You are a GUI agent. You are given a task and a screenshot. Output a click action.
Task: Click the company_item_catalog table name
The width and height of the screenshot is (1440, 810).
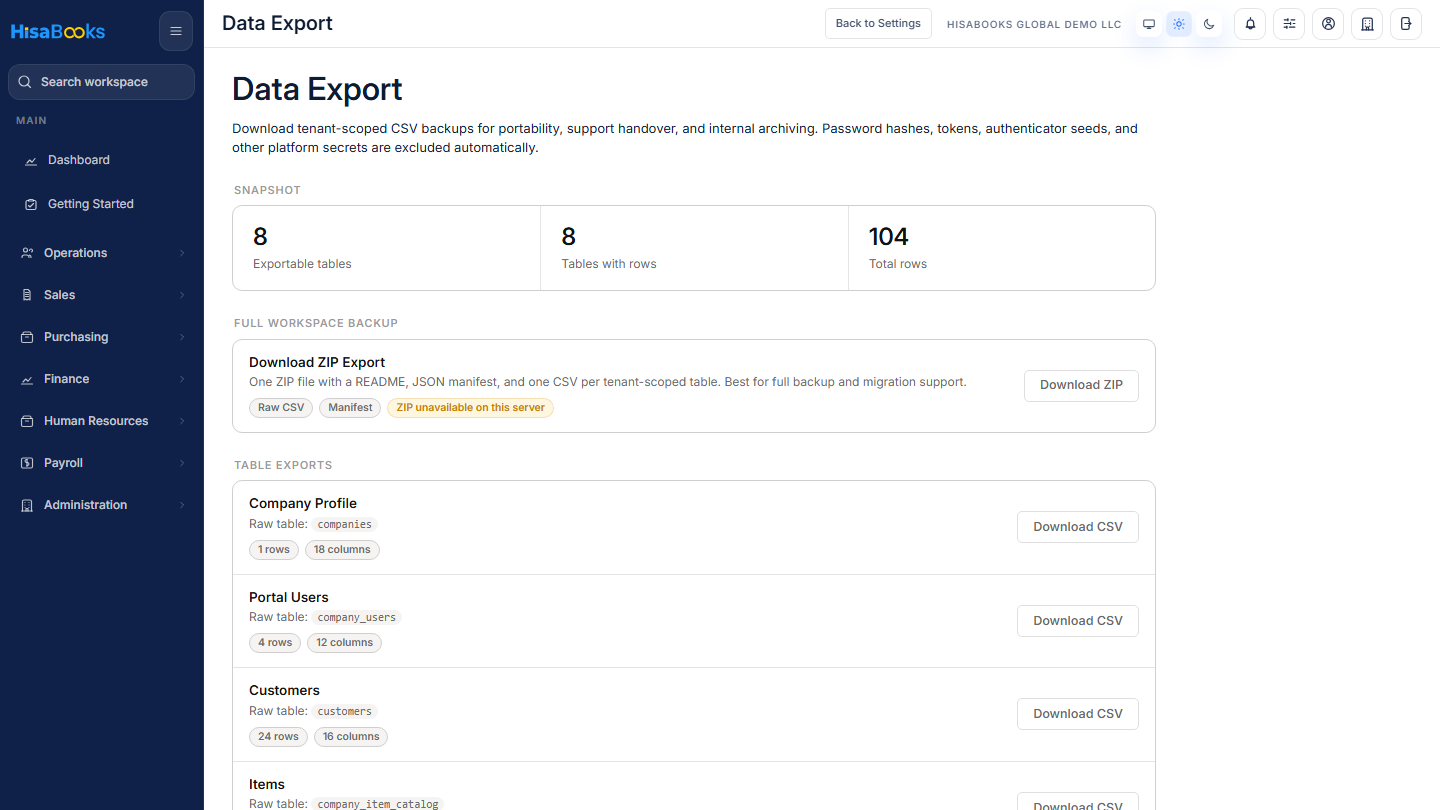point(377,804)
